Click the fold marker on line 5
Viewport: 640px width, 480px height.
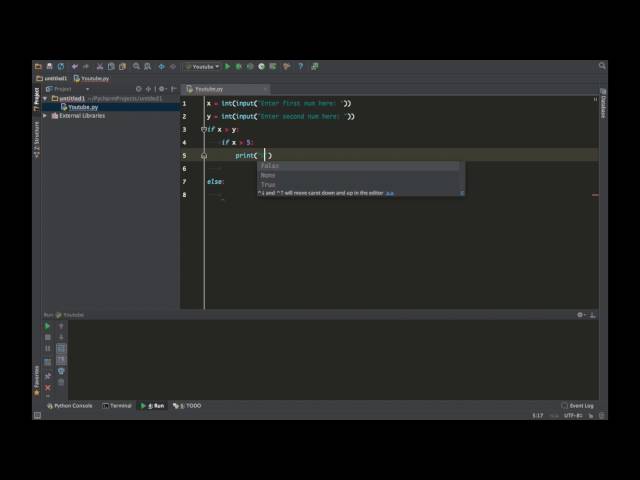point(204,156)
